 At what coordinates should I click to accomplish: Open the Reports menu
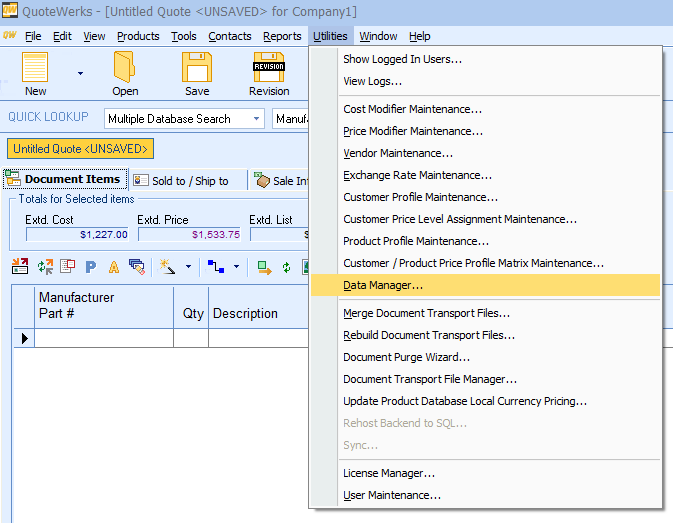[x=282, y=36]
